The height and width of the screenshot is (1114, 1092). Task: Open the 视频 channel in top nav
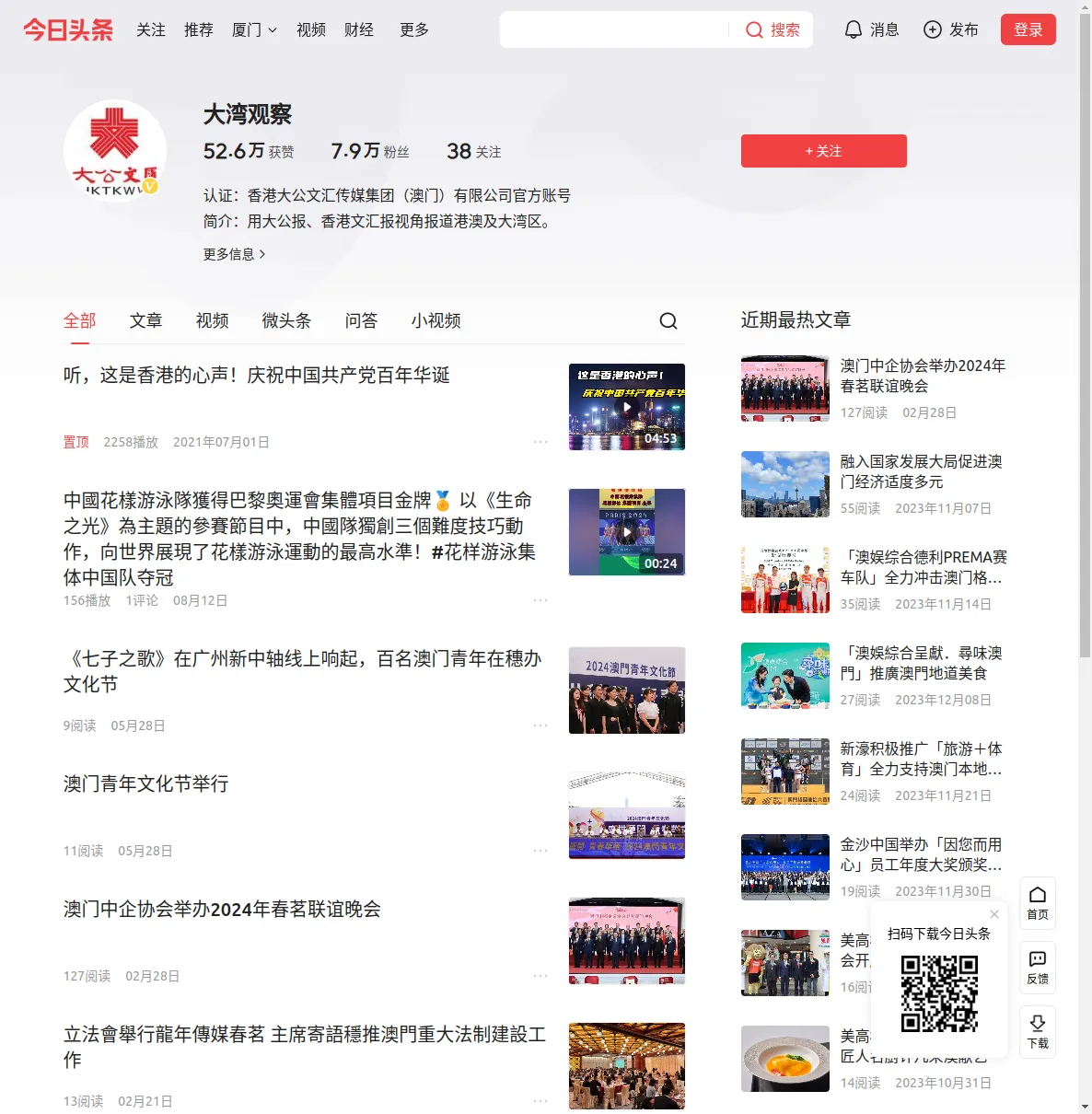[311, 29]
